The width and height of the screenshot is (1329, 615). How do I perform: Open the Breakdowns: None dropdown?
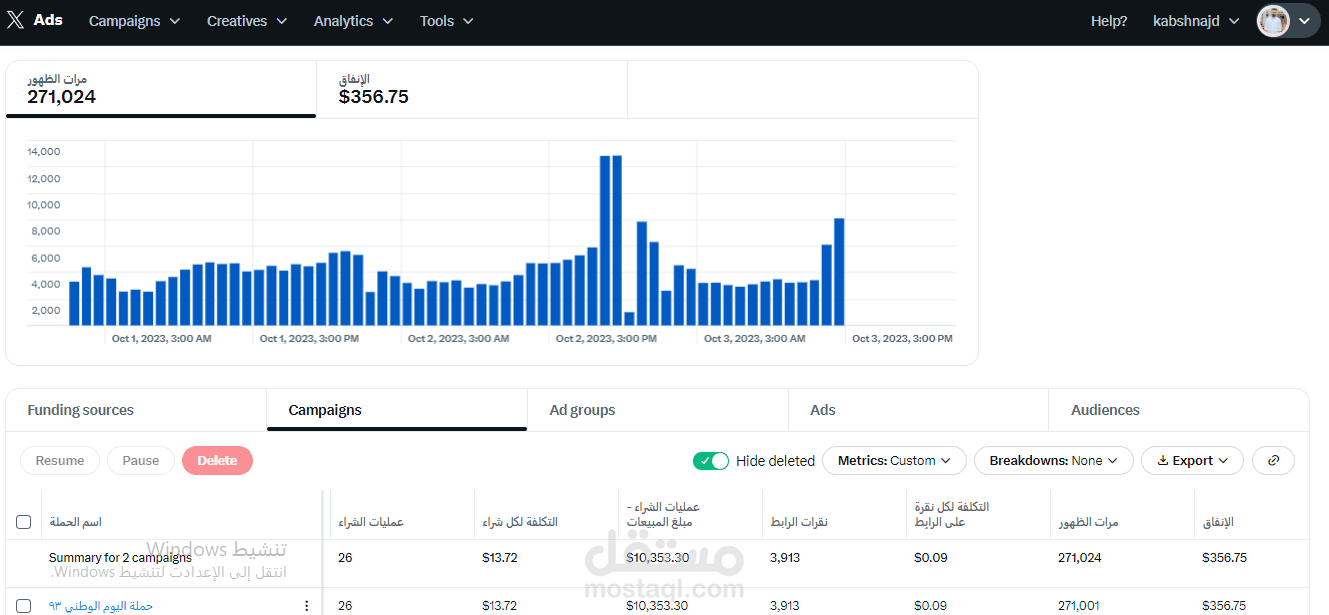(x=1053, y=460)
